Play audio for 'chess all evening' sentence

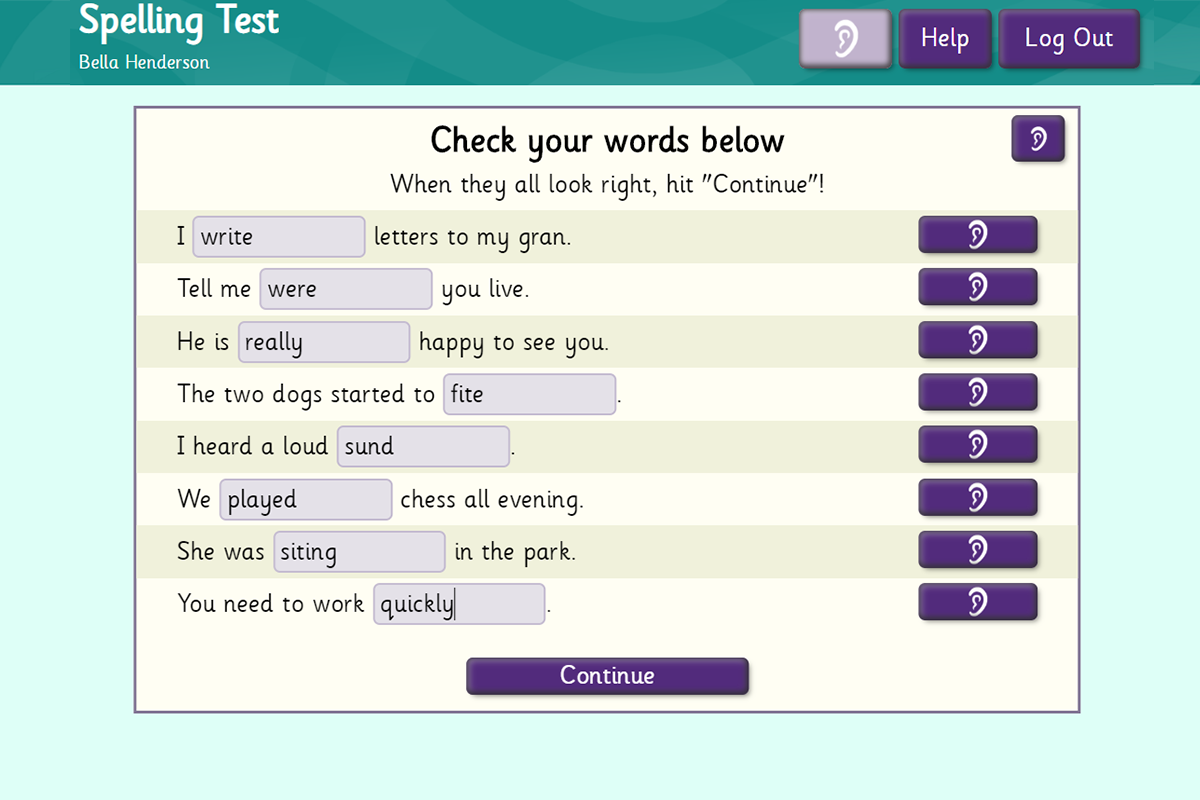pos(977,497)
